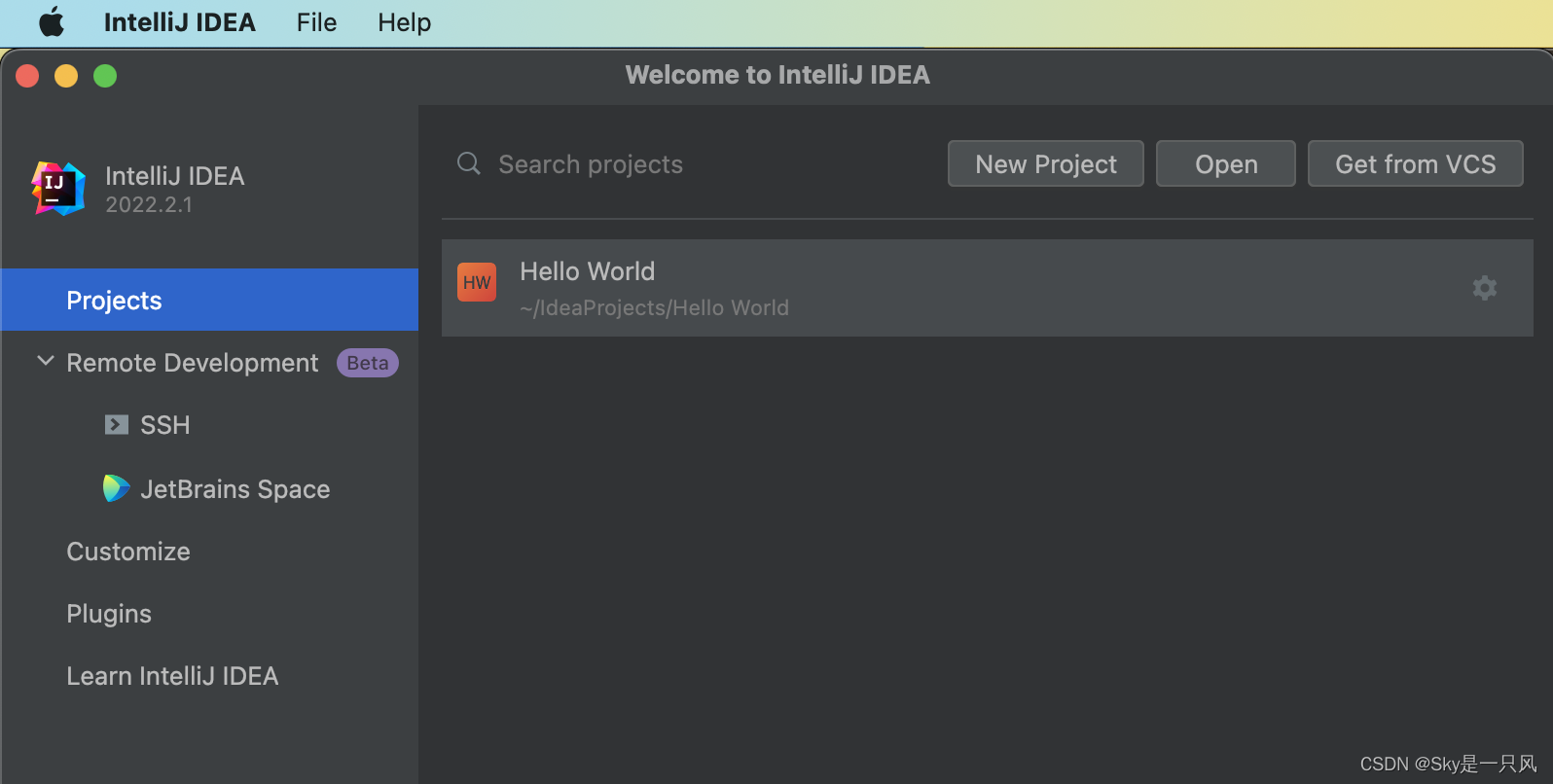
Task: Maximize window with green button
Action: pyautogui.click(x=105, y=76)
